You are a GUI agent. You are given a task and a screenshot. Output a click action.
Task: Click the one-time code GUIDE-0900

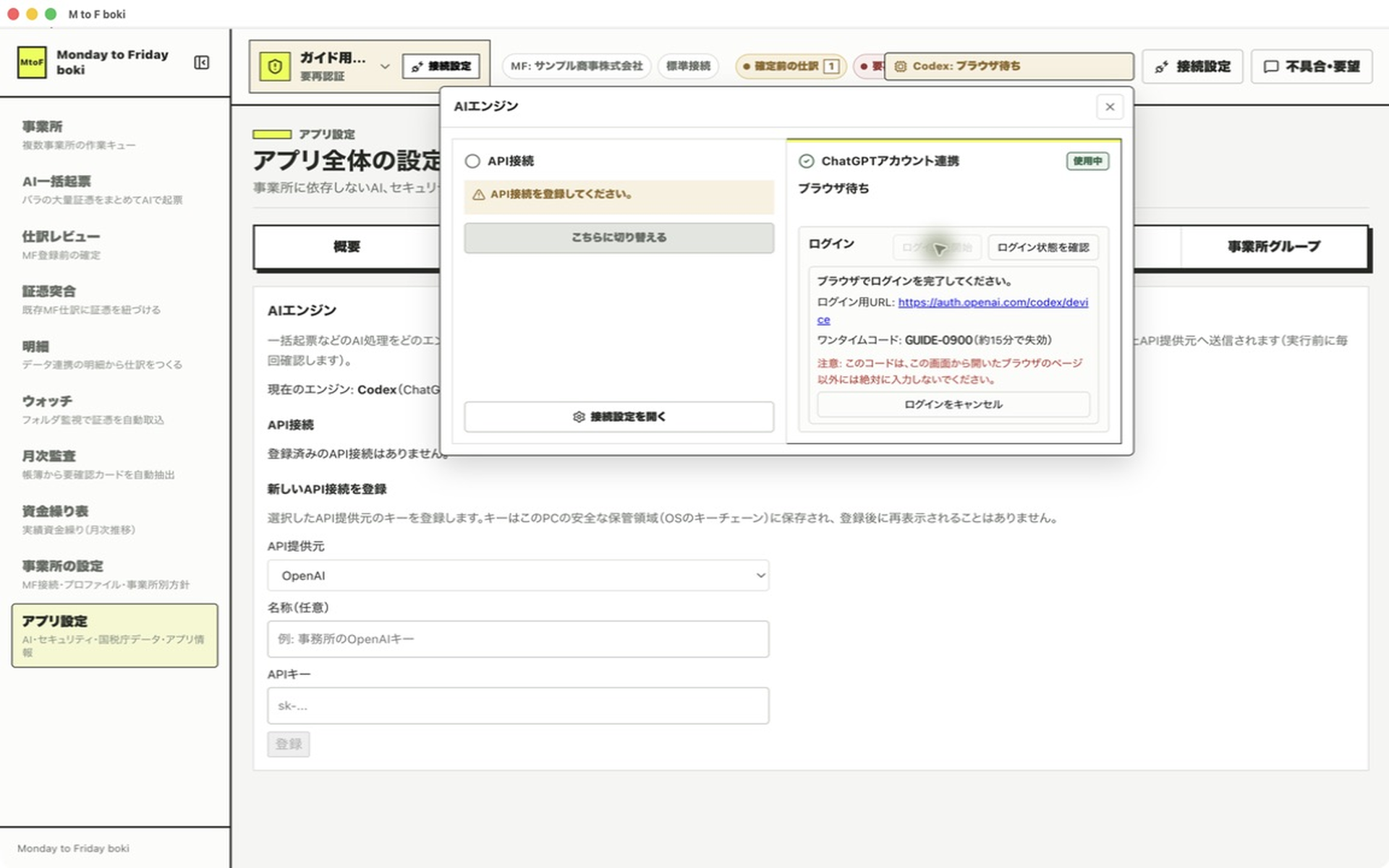coord(938,340)
